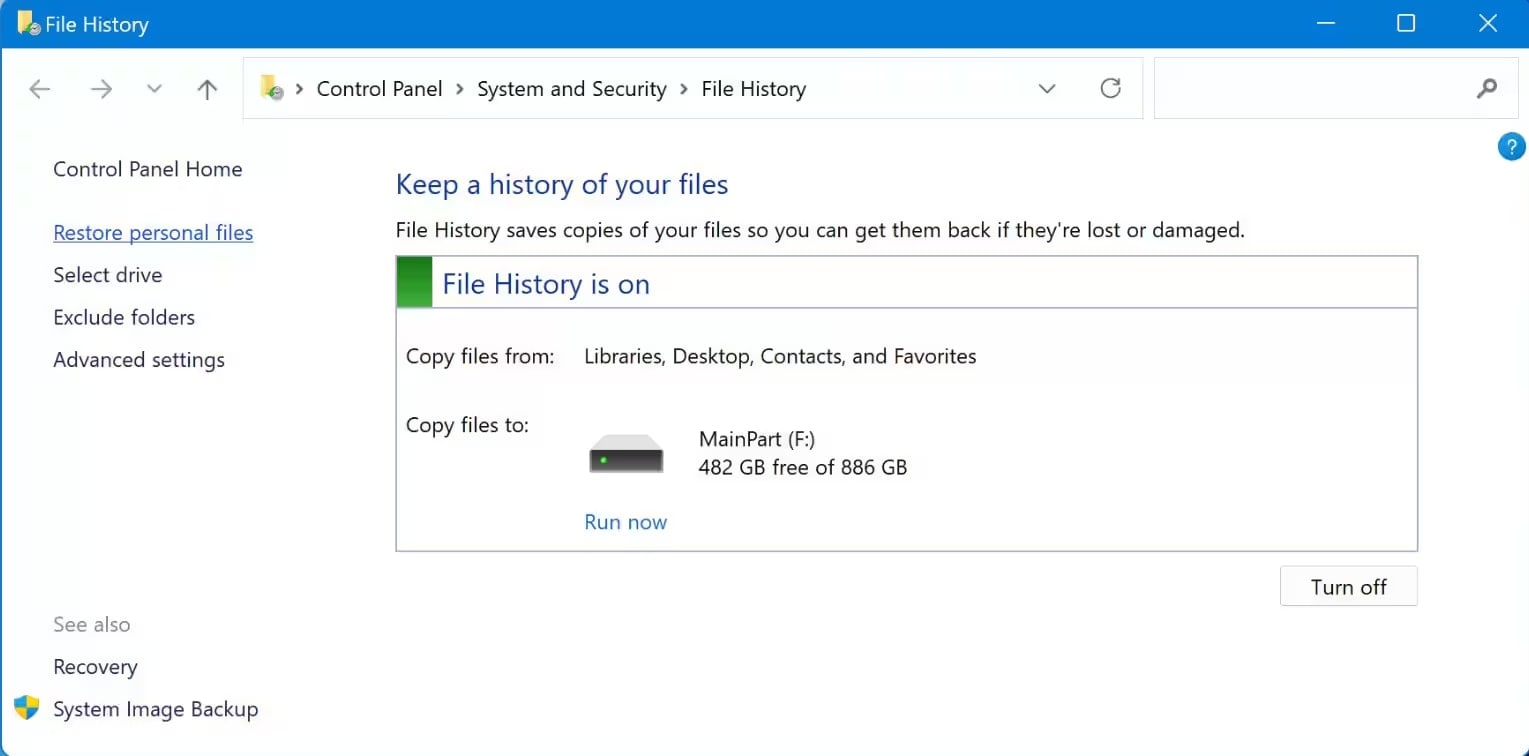Go up one level with up arrow
Image resolution: width=1529 pixels, height=756 pixels.
207,89
